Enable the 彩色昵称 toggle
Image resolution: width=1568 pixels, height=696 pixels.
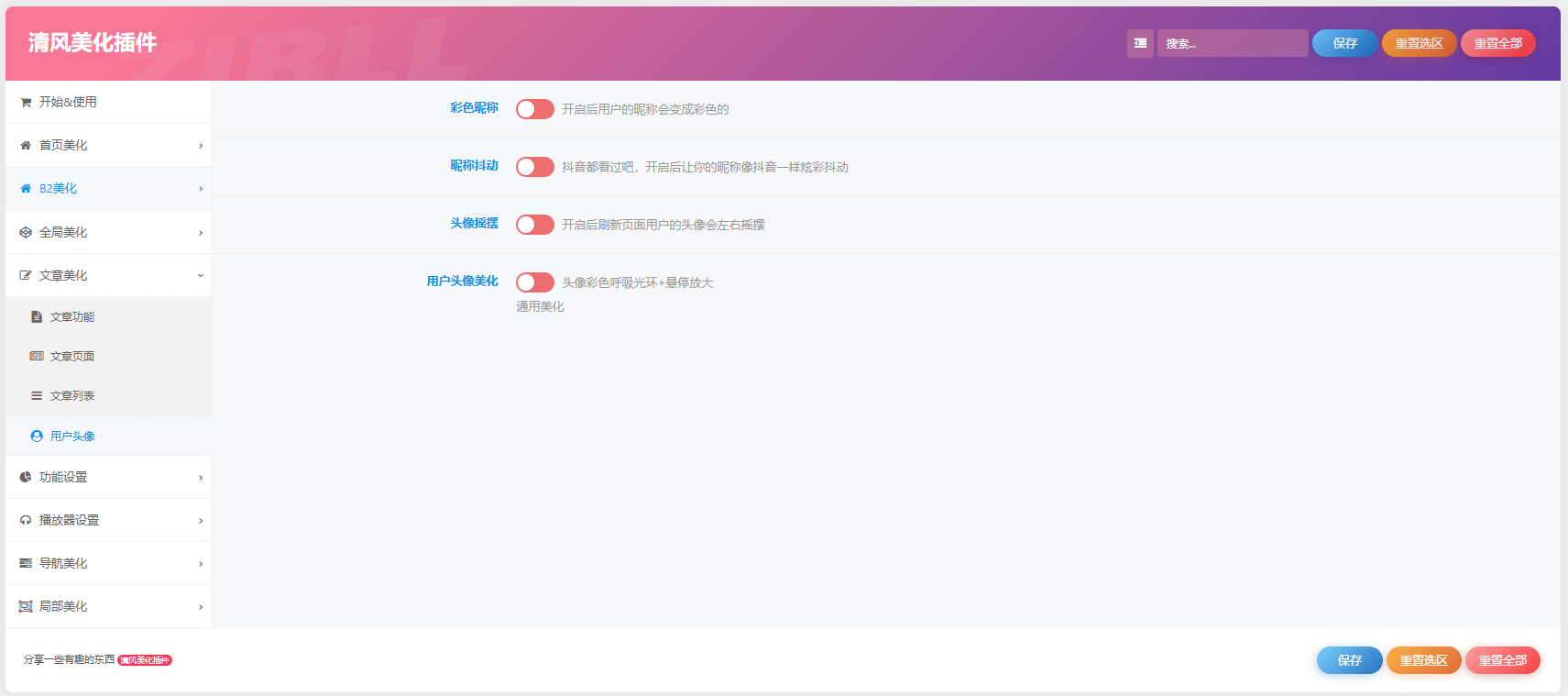point(535,109)
